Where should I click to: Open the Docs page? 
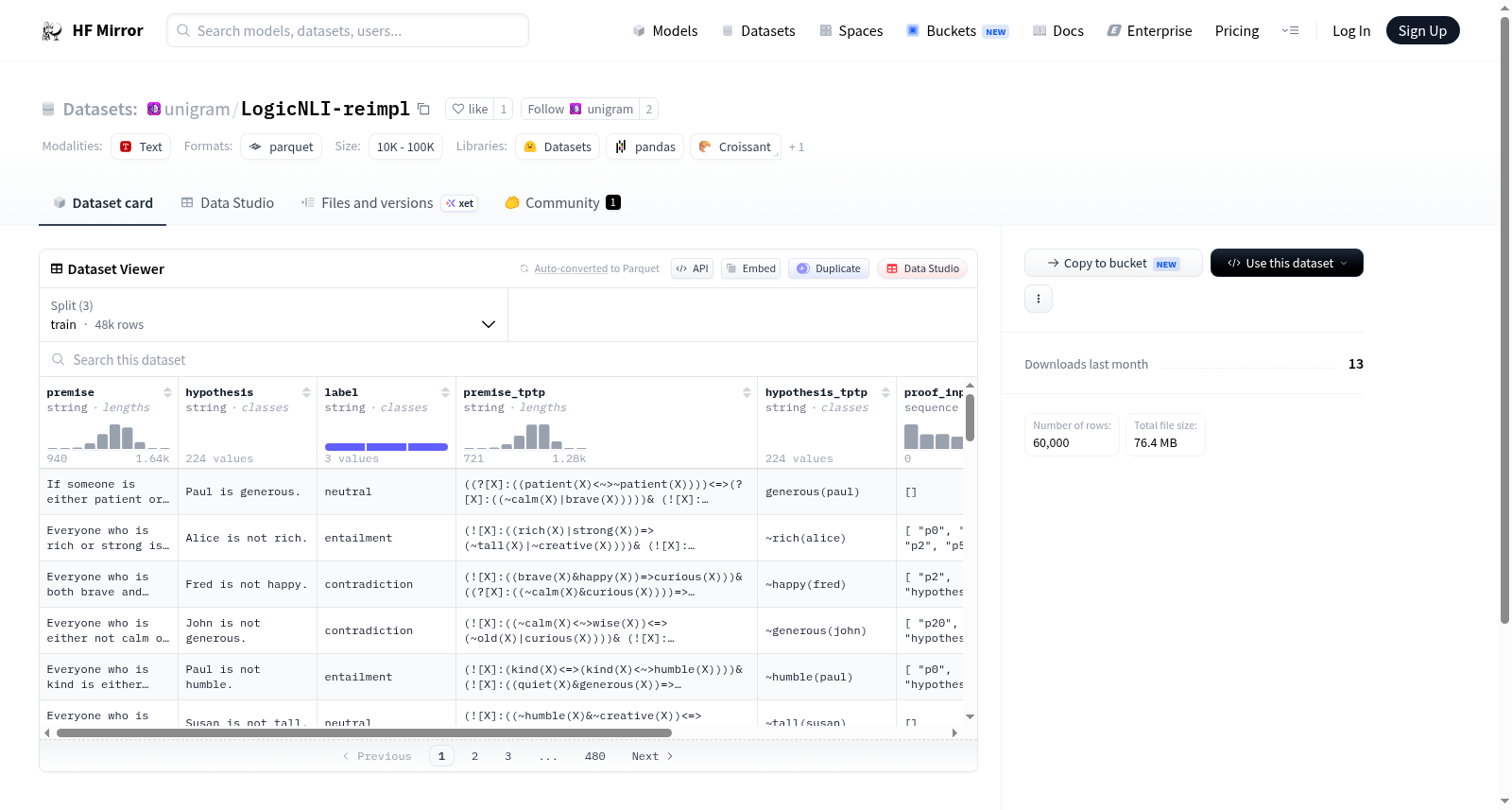tap(1057, 30)
